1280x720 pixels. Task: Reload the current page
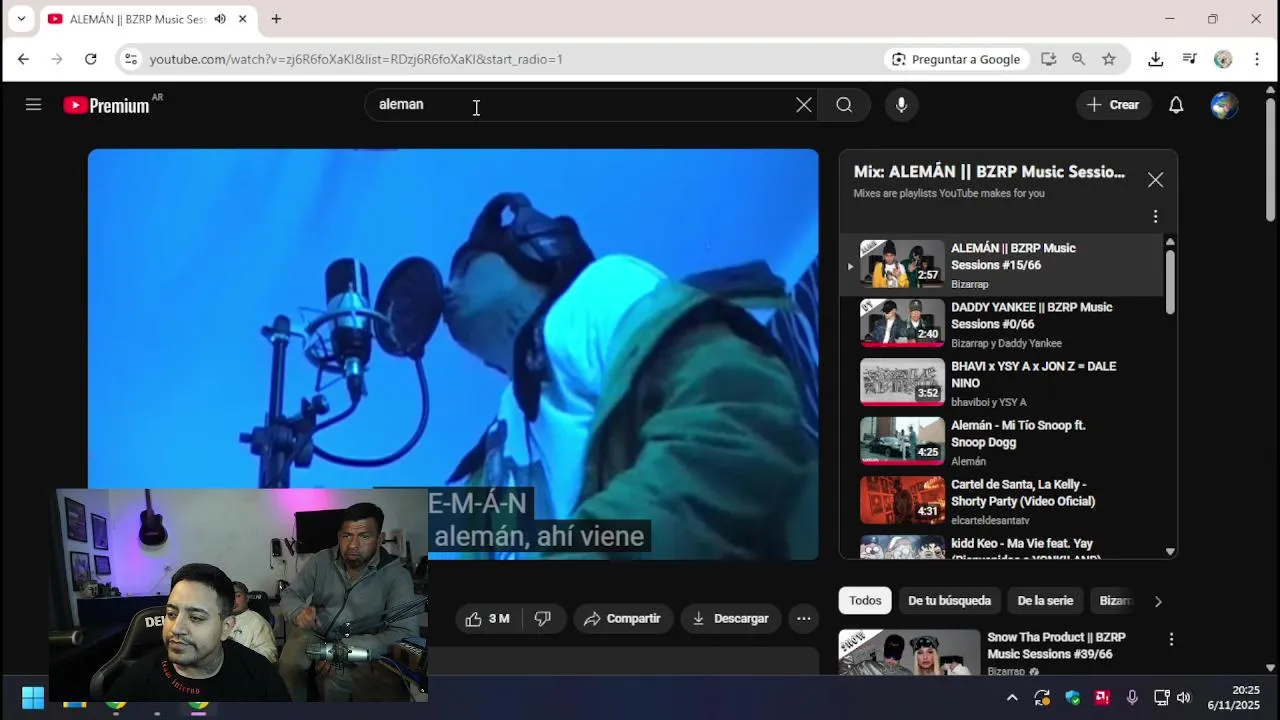click(91, 59)
